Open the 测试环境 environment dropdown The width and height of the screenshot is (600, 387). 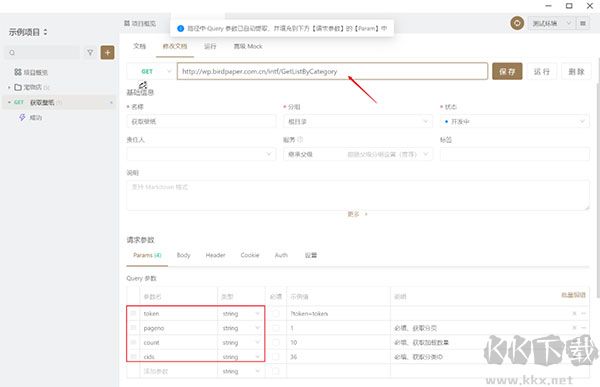click(551, 23)
